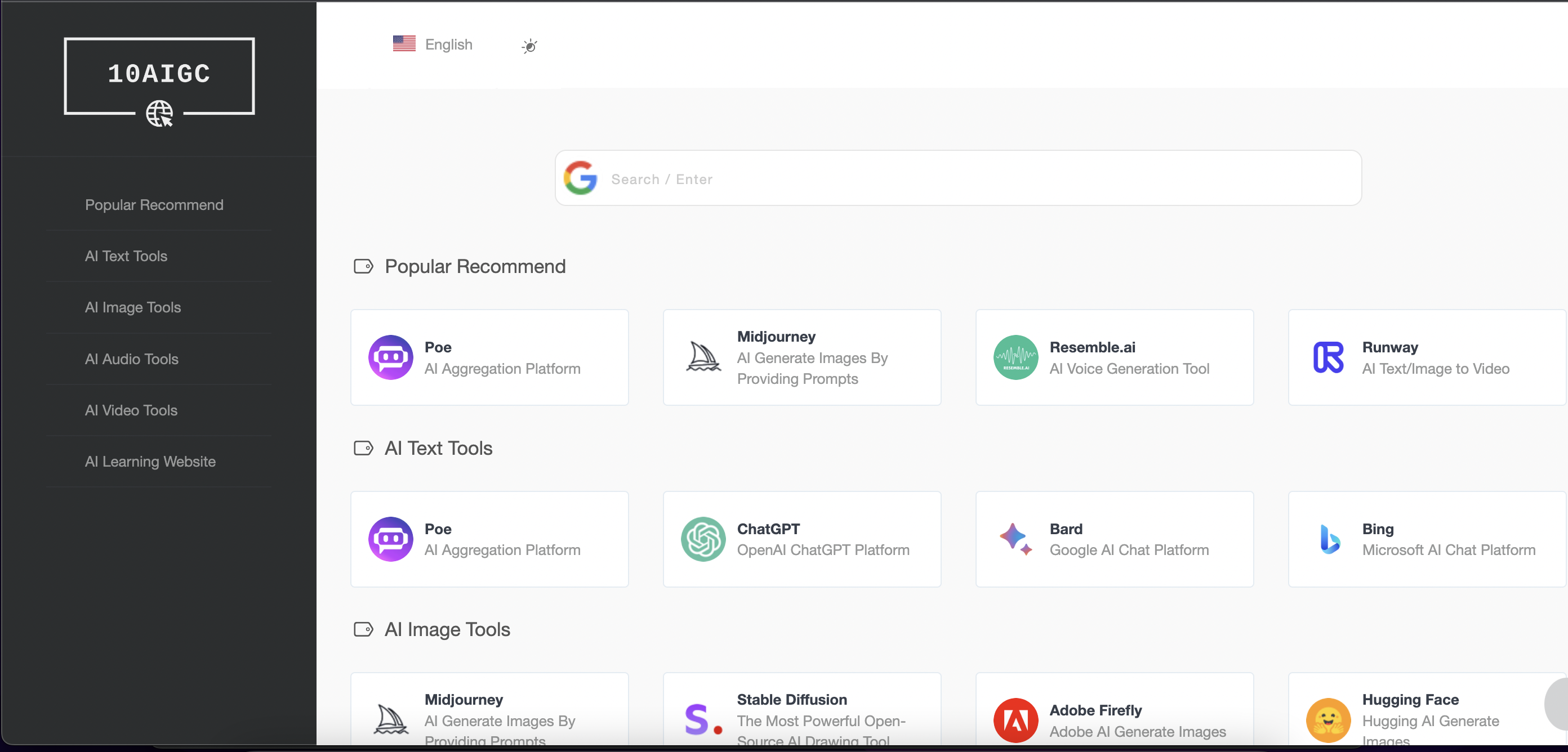
Task: Click the US flag language icon
Action: [404, 44]
